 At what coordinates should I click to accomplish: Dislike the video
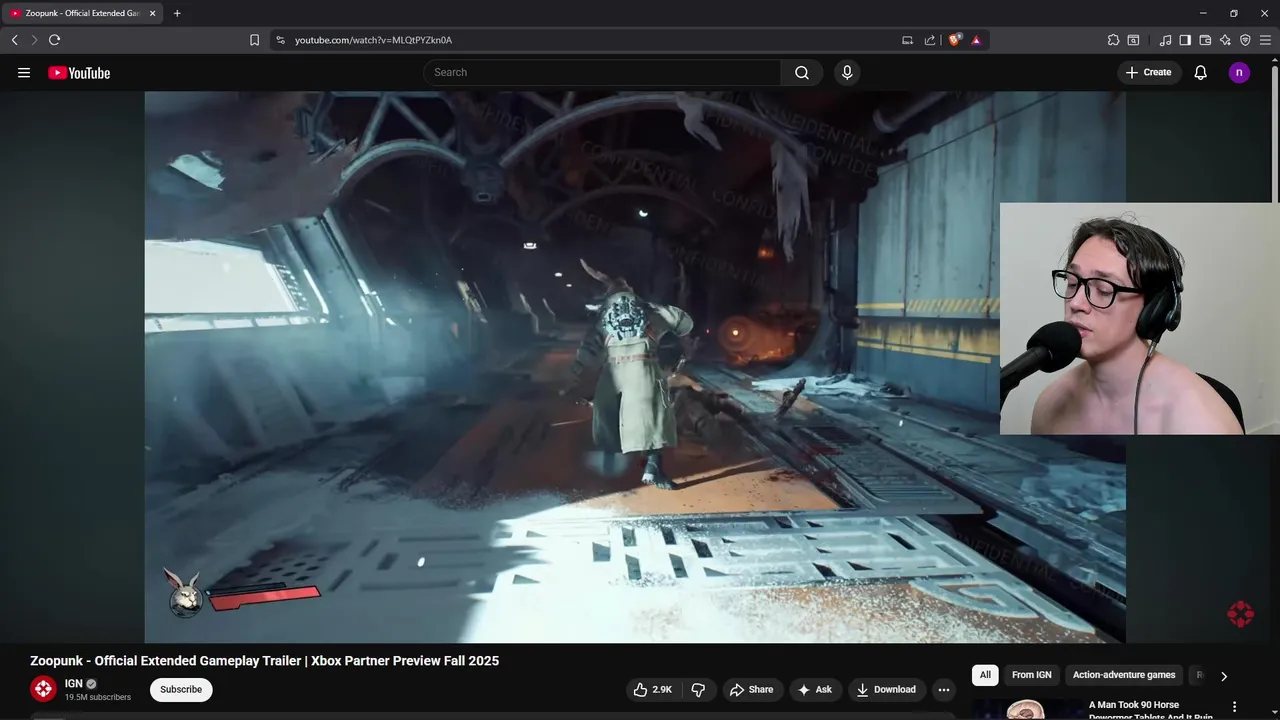click(698, 689)
